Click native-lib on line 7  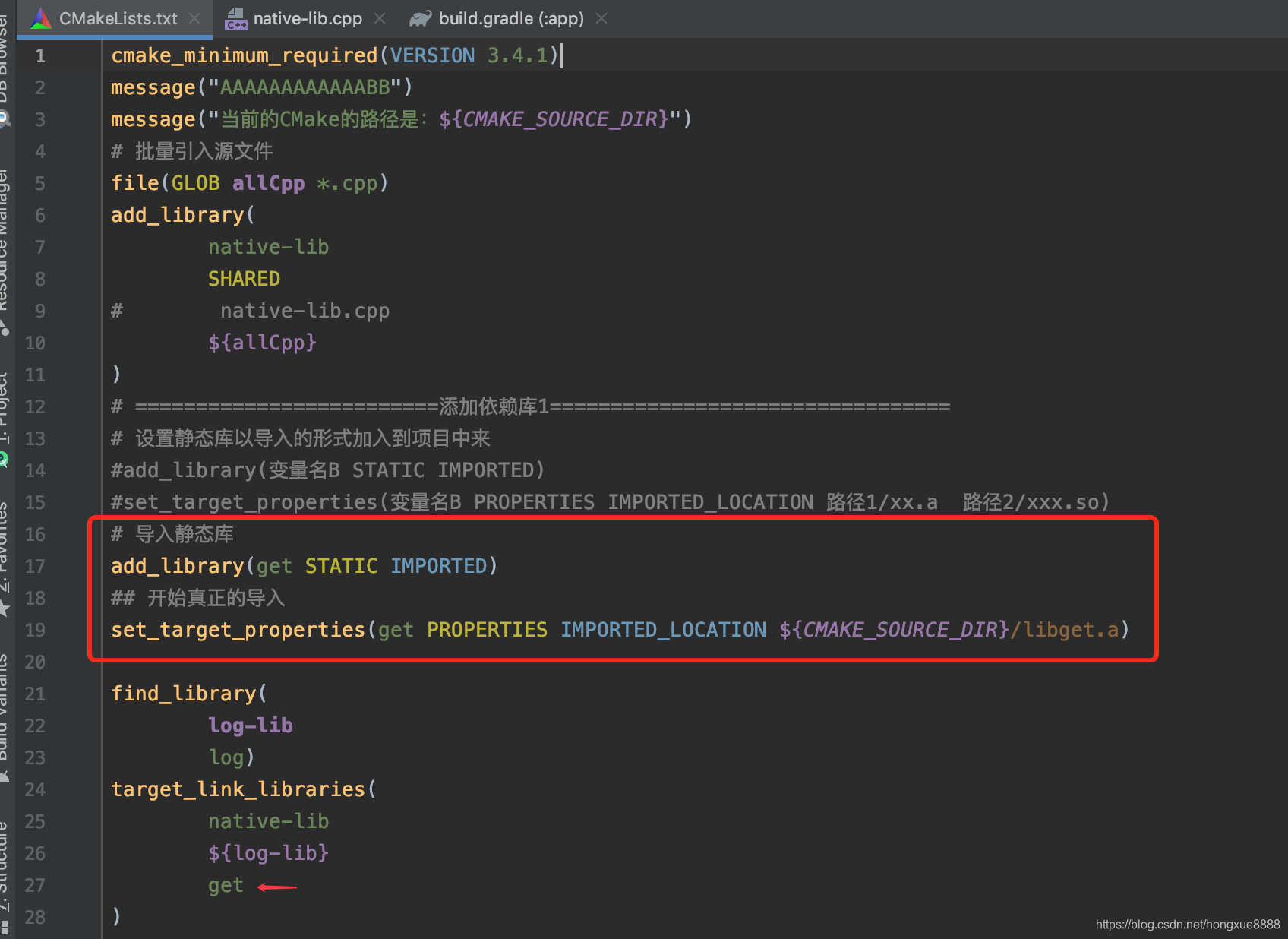(x=268, y=247)
